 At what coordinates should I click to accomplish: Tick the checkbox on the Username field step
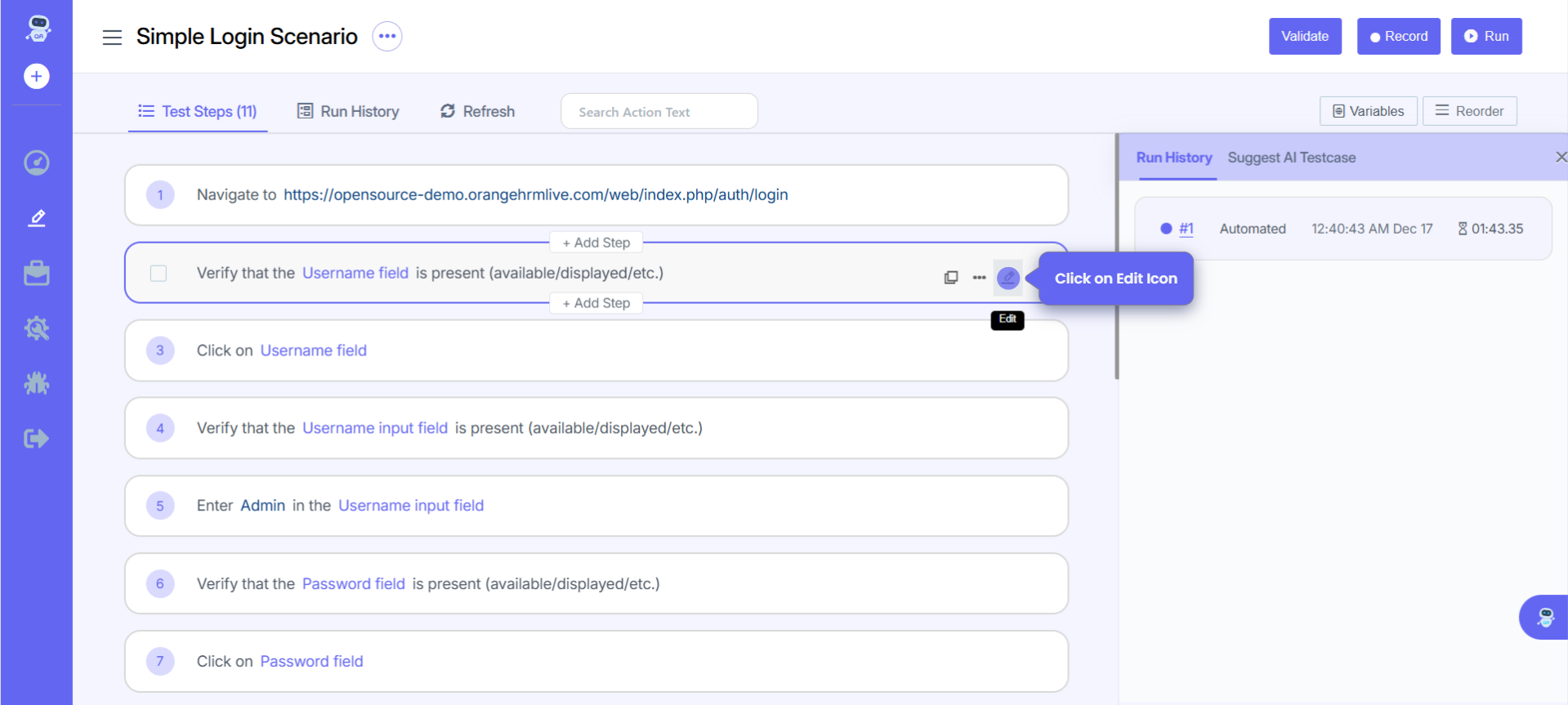point(159,273)
